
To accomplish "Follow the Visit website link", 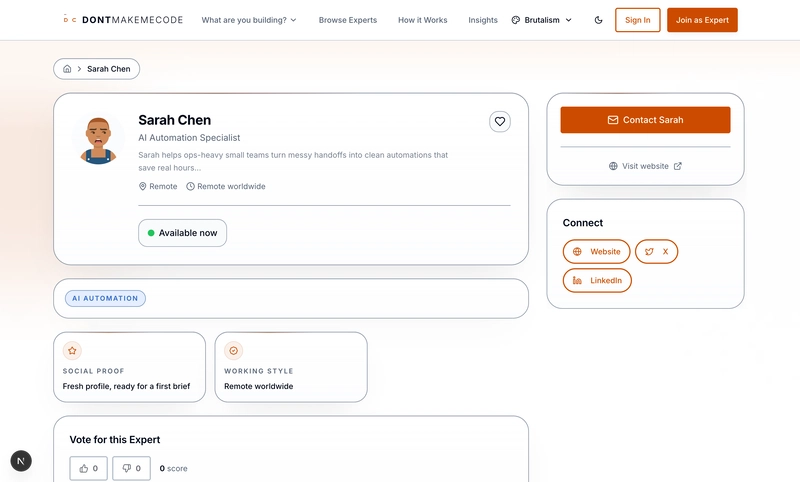I will click(x=645, y=166).
